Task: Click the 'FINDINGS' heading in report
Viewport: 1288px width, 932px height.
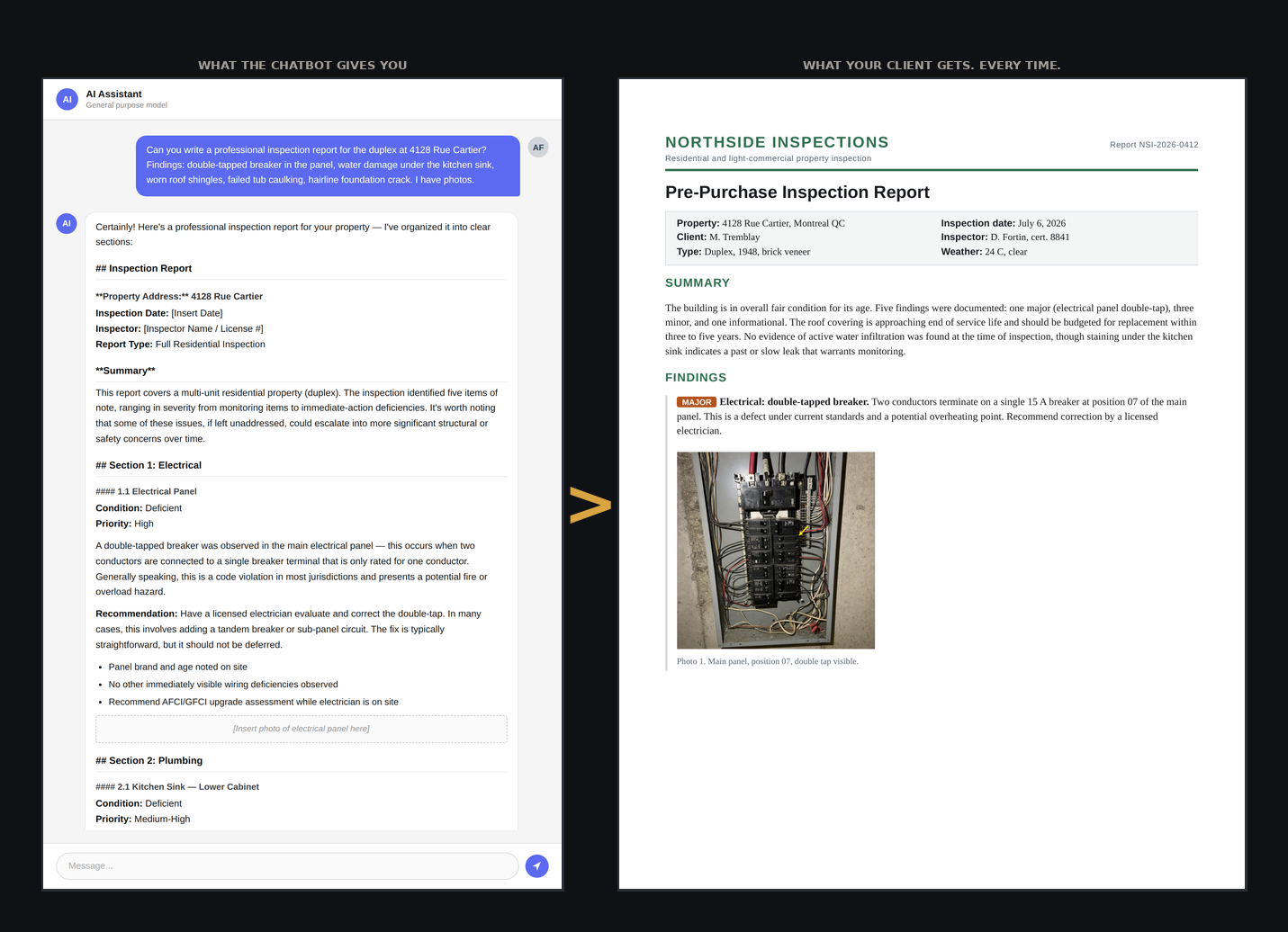Action: pos(696,378)
